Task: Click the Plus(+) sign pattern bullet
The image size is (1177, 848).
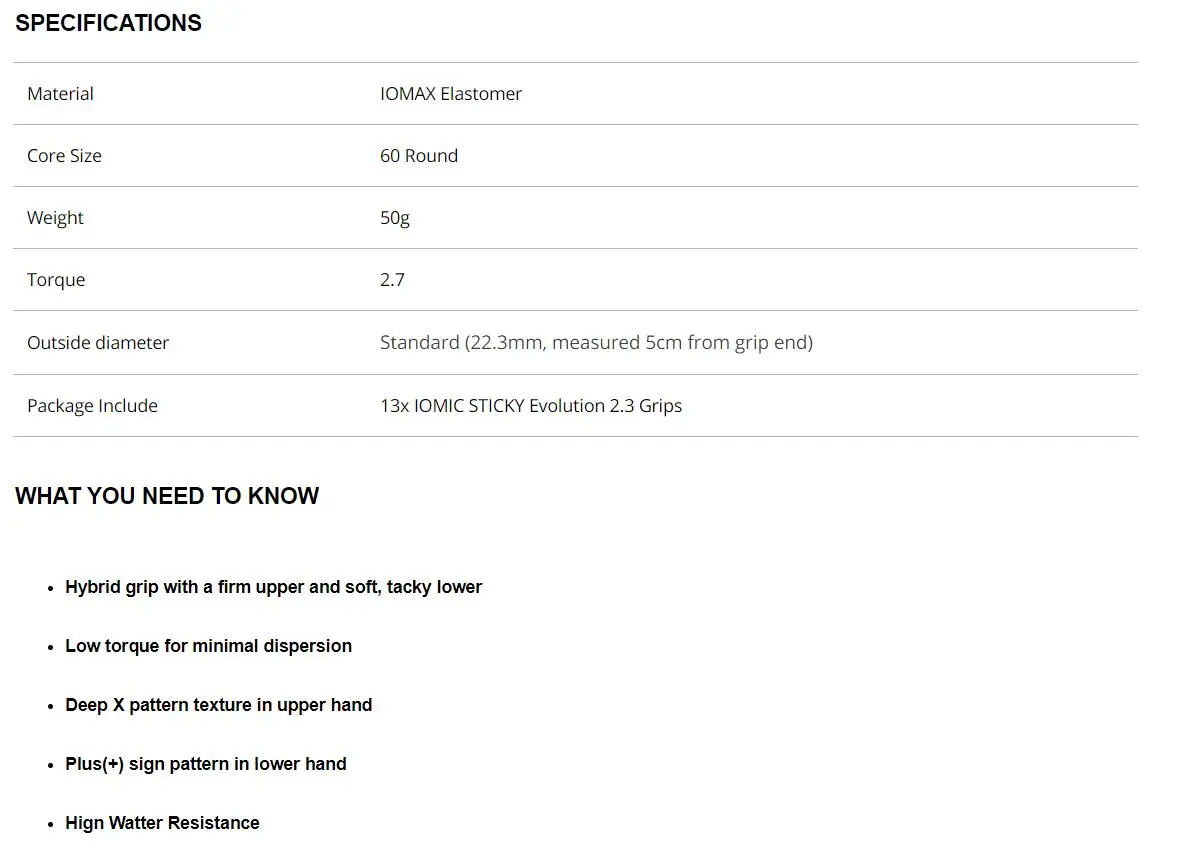Action: [x=205, y=764]
